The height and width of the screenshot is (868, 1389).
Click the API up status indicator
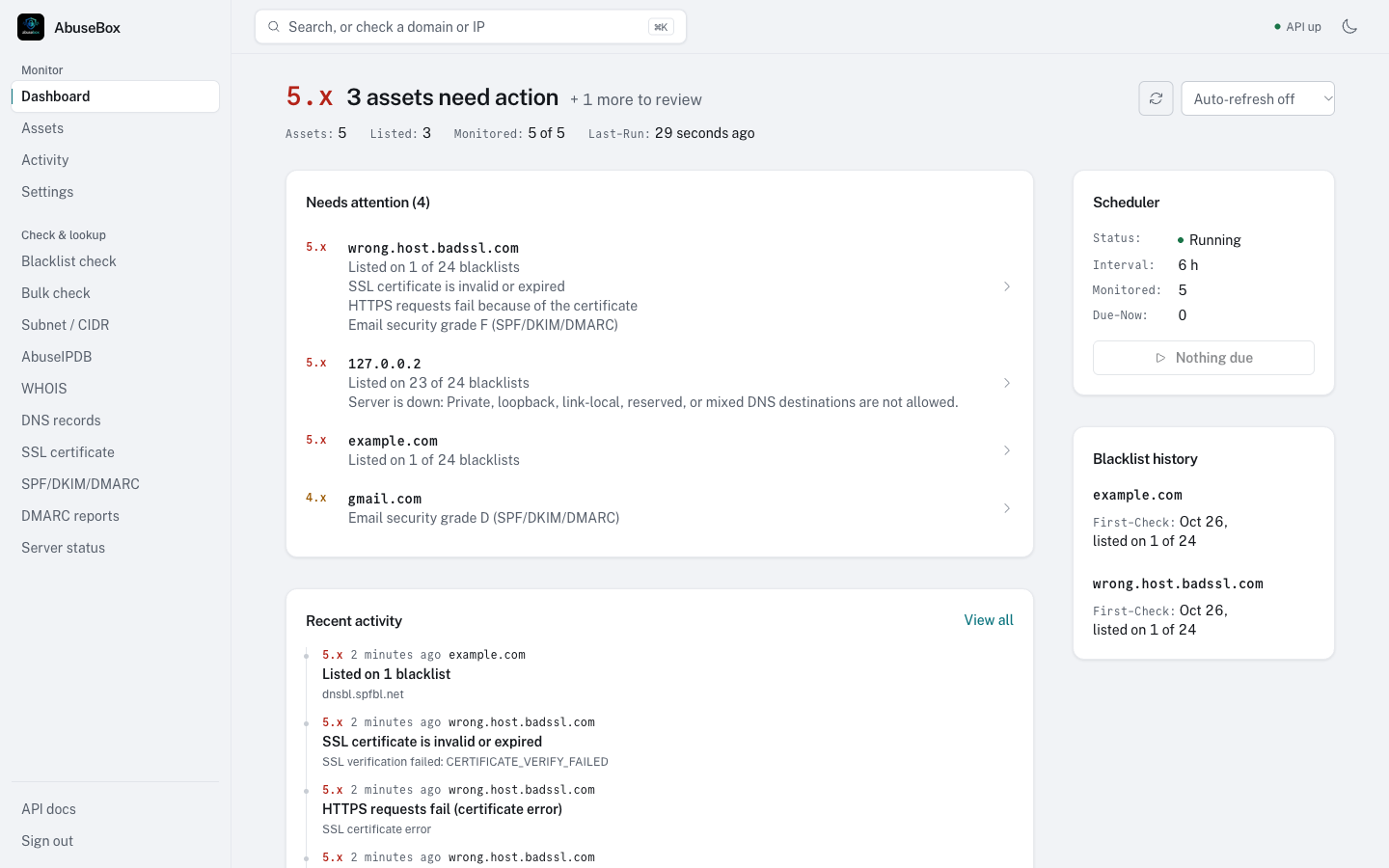(1297, 27)
